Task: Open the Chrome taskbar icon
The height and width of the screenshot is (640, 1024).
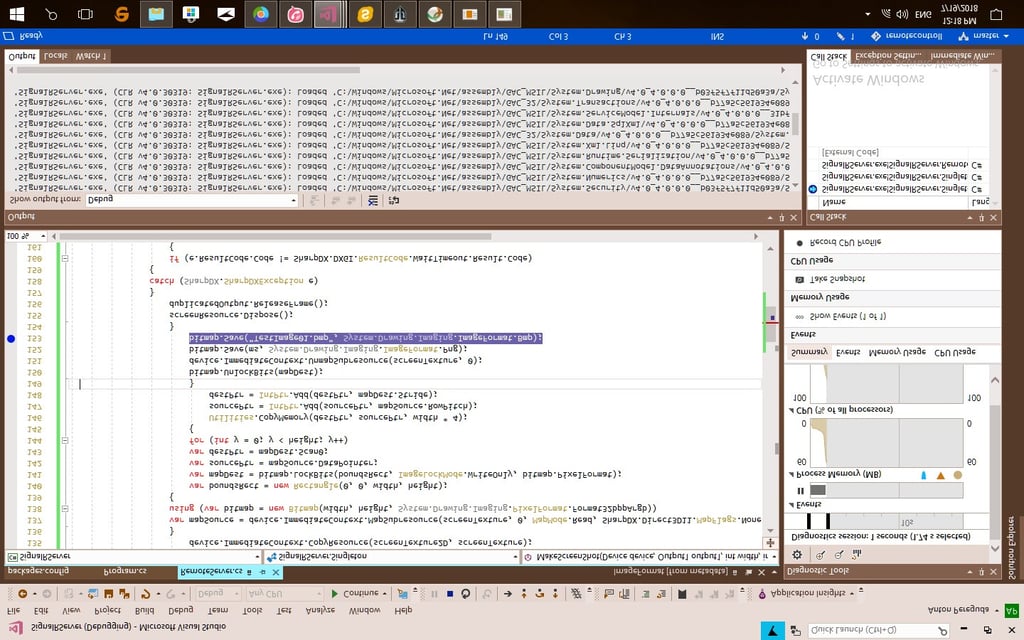Action: tap(261, 14)
